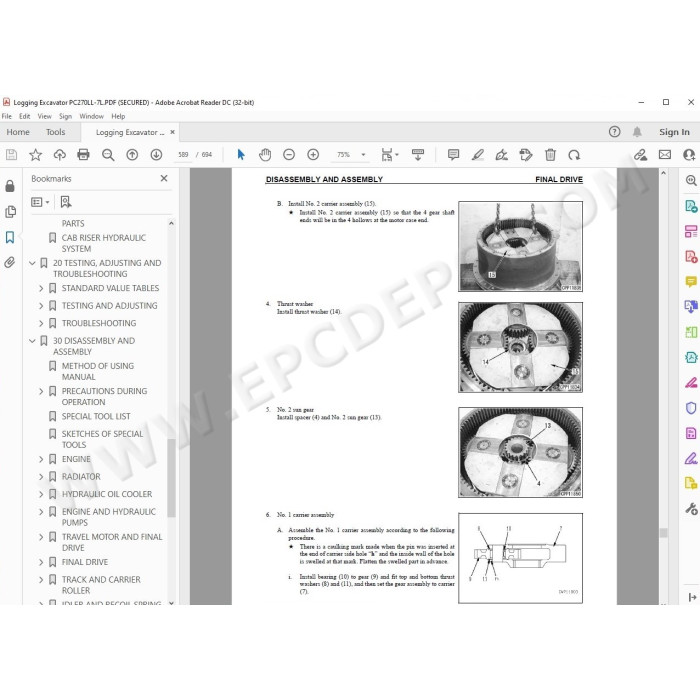700x700 pixels.
Task: Send file by email envelope icon
Action: [665, 155]
